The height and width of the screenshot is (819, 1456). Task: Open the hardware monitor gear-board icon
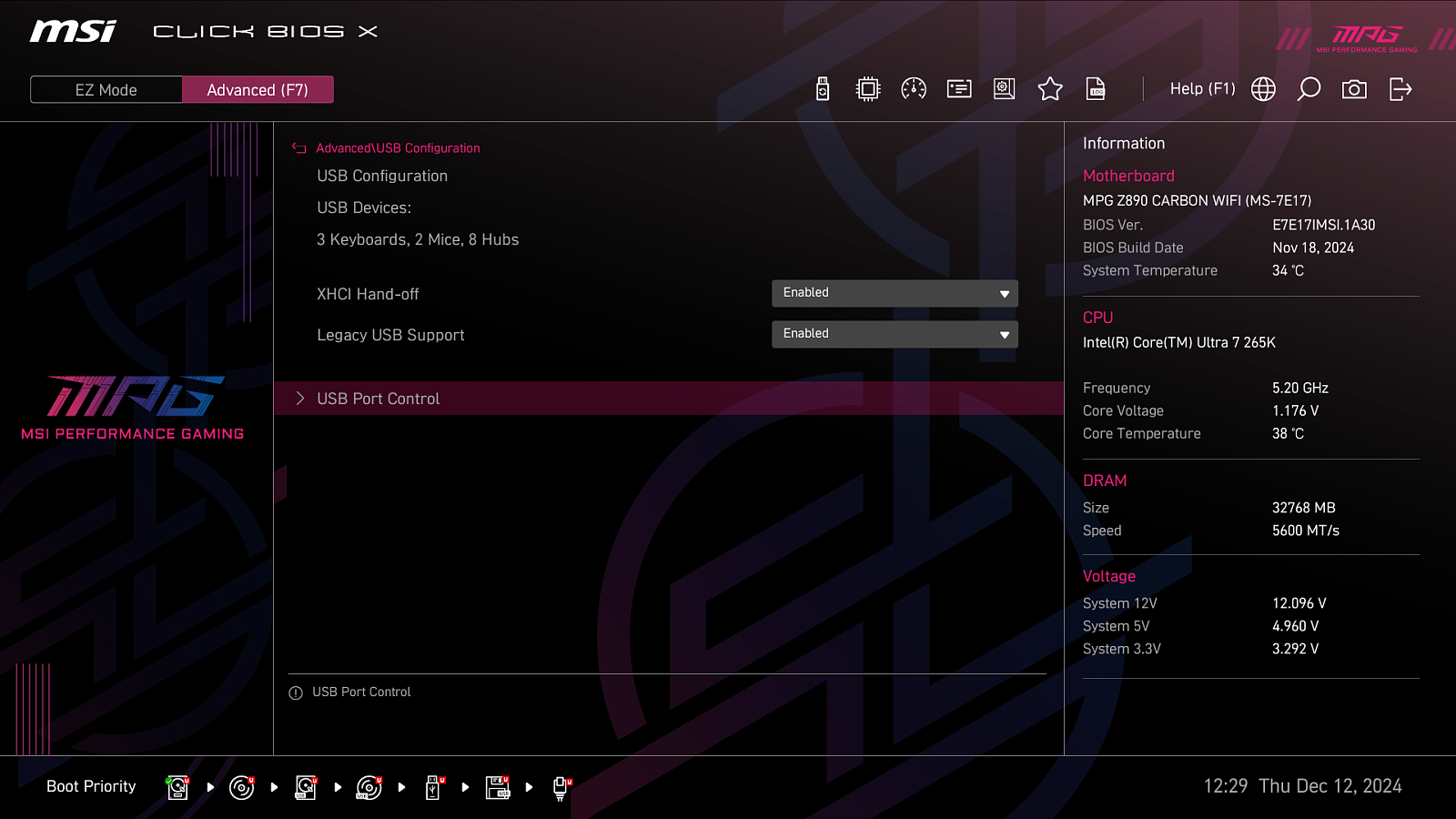[x=1005, y=89]
